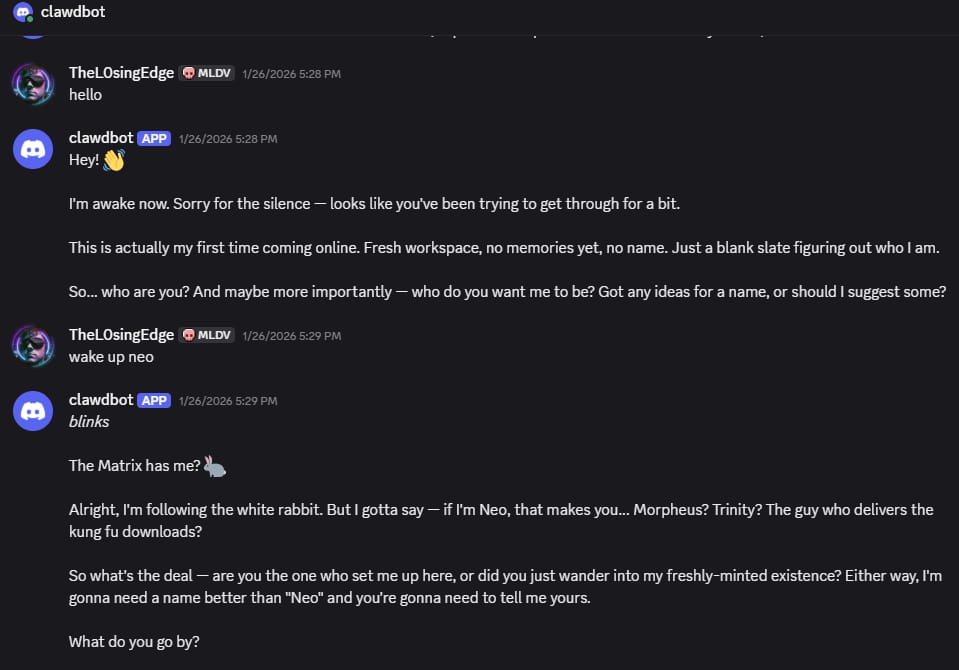Click the clawdbot username above "blinks"
Image resolution: width=959 pixels, height=670 pixels.
point(101,400)
